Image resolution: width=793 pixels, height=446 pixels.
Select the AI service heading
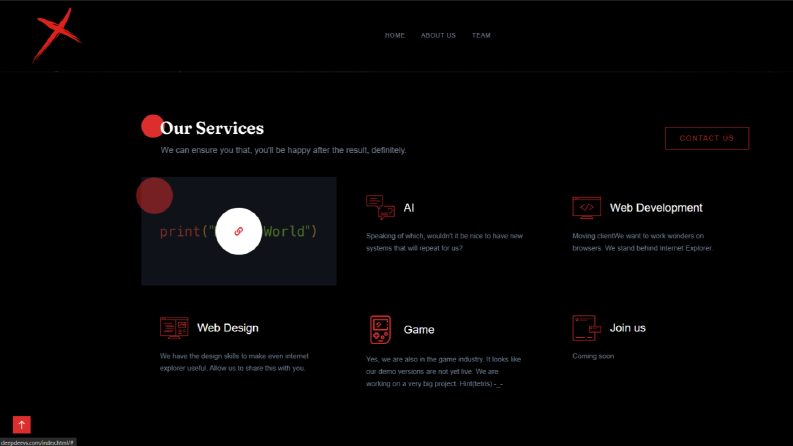tap(409, 208)
